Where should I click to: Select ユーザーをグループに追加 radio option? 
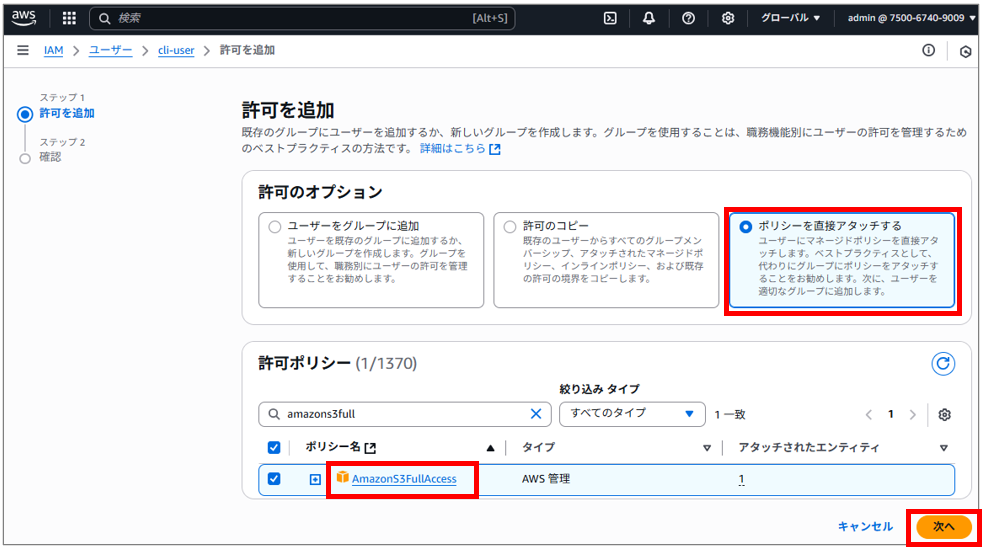point(274,227)
